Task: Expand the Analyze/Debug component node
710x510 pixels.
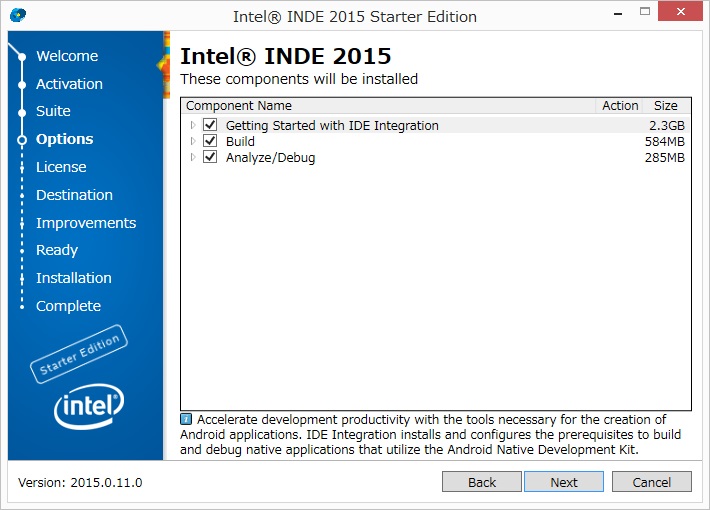Action: pyautogui.click(x=193, y=157)
